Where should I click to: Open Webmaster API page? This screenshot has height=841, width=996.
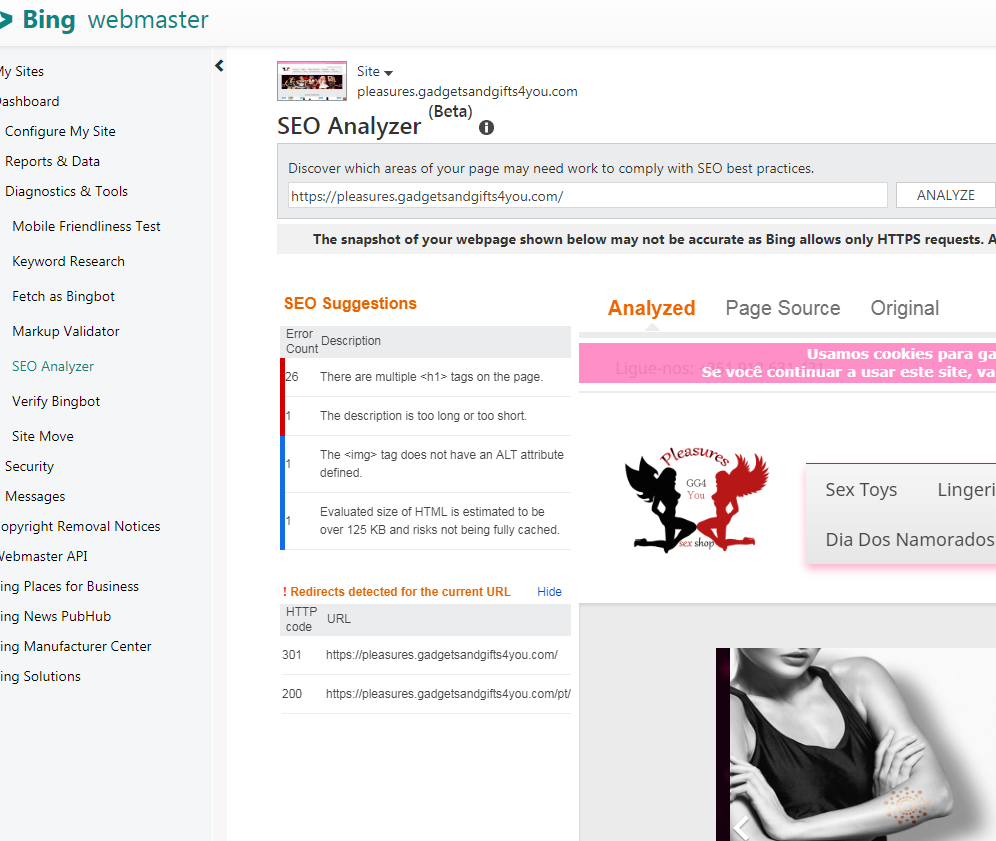[x=44, y=556]
